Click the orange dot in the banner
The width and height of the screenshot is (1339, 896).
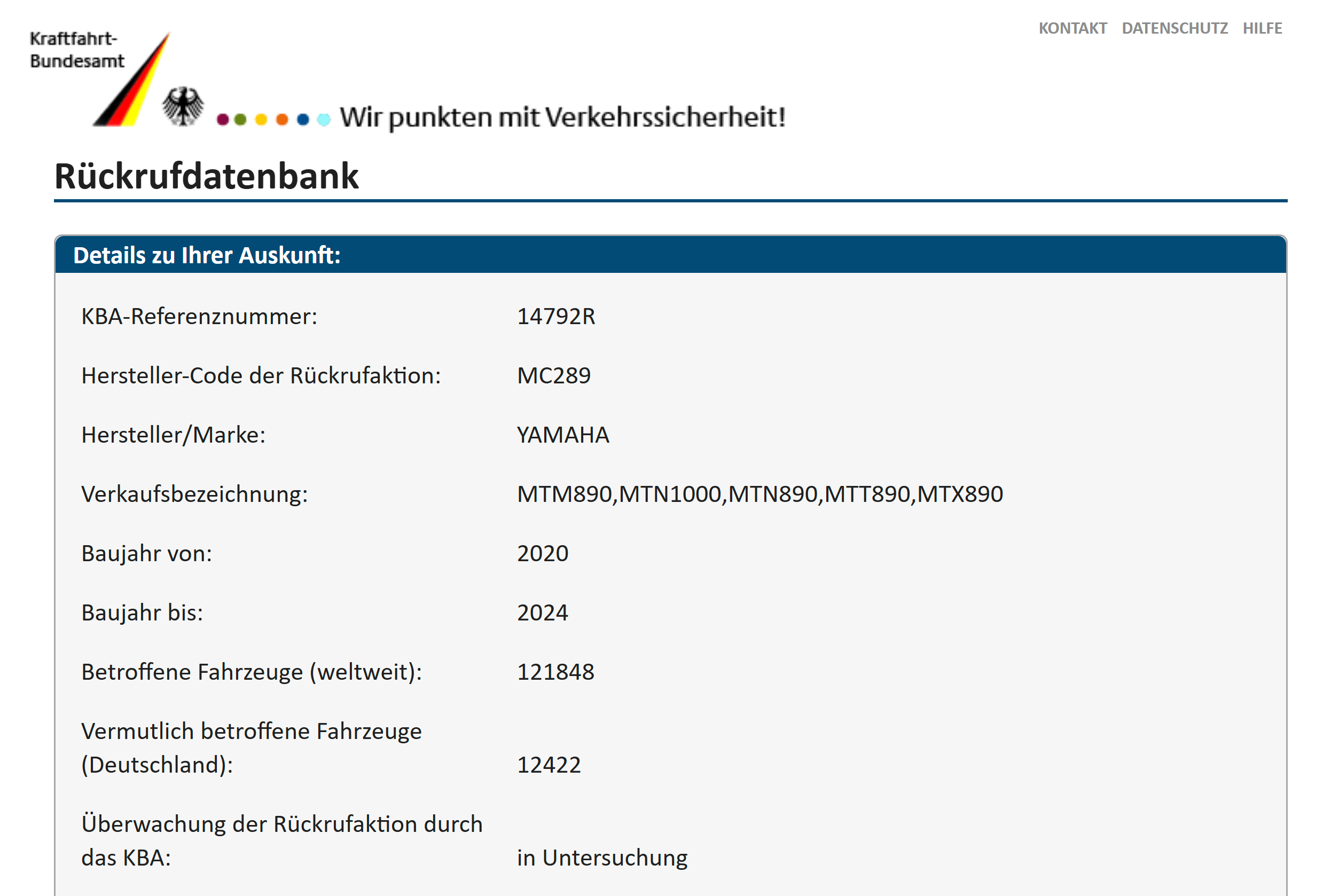click(282, 120)
